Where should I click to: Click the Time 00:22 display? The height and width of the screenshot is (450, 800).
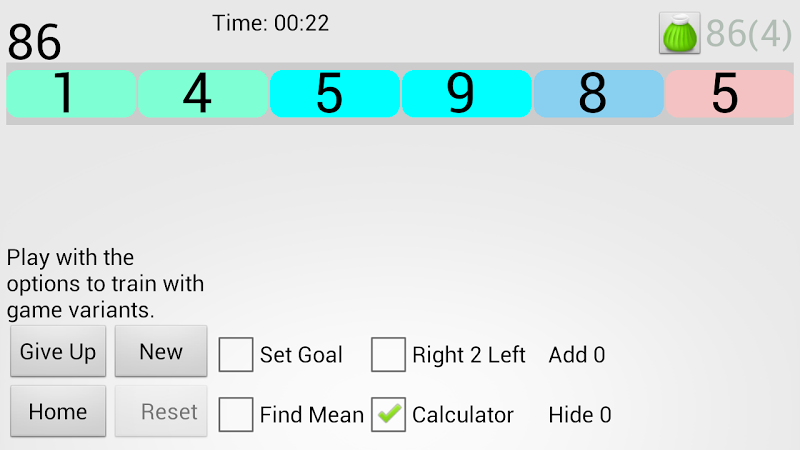(x=270, y=23)
